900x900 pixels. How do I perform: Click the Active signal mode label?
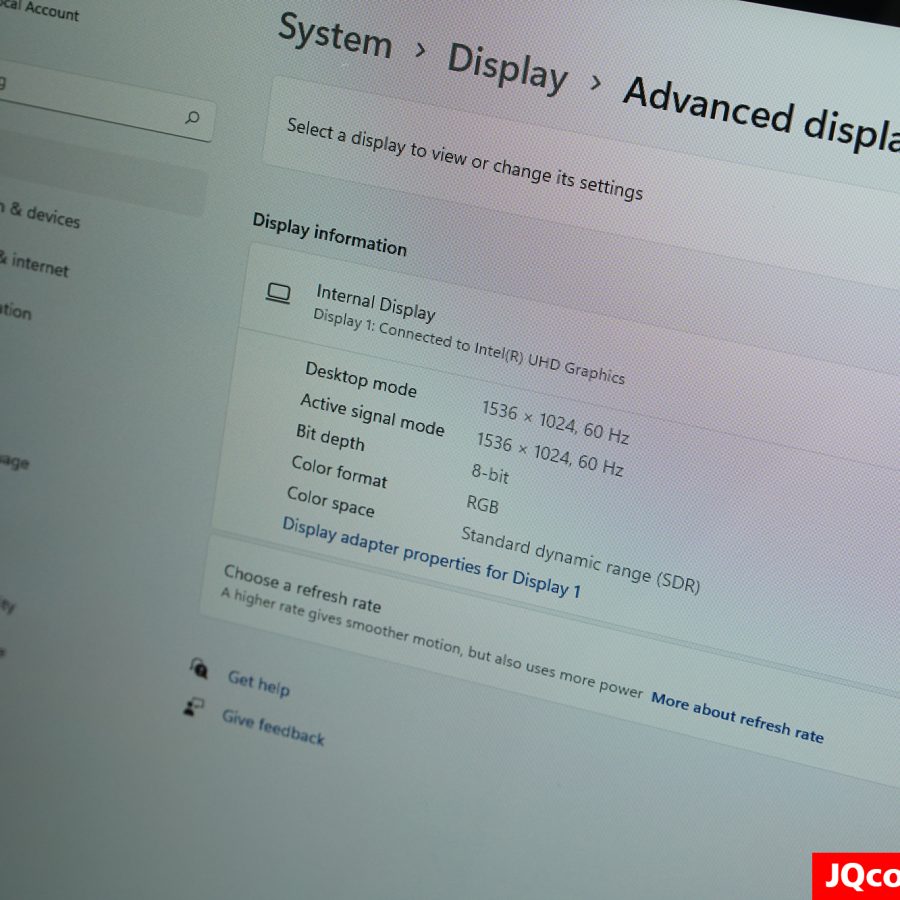373,415
